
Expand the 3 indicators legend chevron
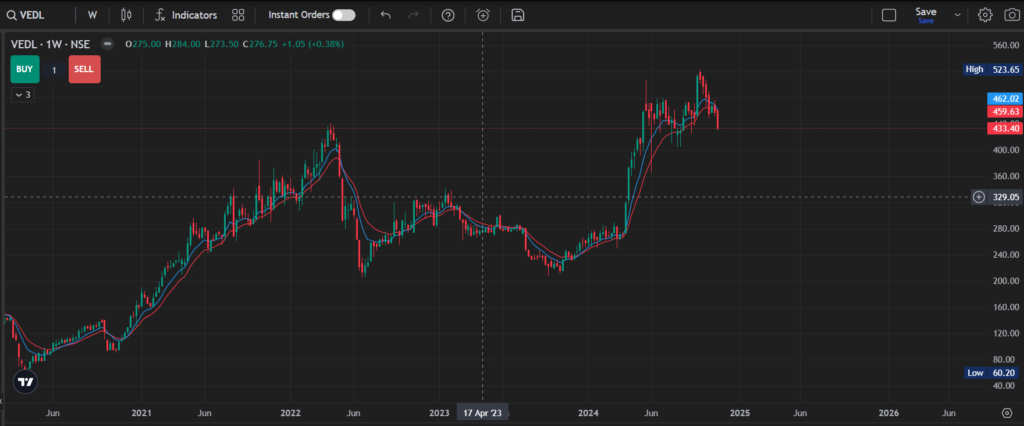click(x=22, y=95)
